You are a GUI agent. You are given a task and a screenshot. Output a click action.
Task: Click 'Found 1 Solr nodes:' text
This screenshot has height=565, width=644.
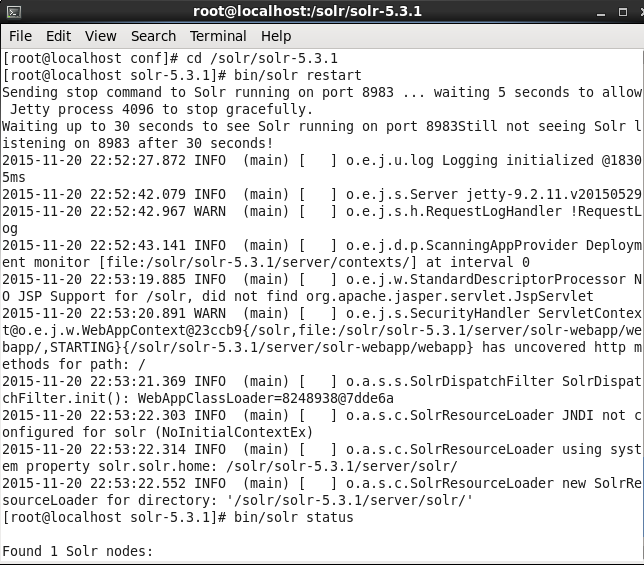pyautogui.click(x=78, y=551)
